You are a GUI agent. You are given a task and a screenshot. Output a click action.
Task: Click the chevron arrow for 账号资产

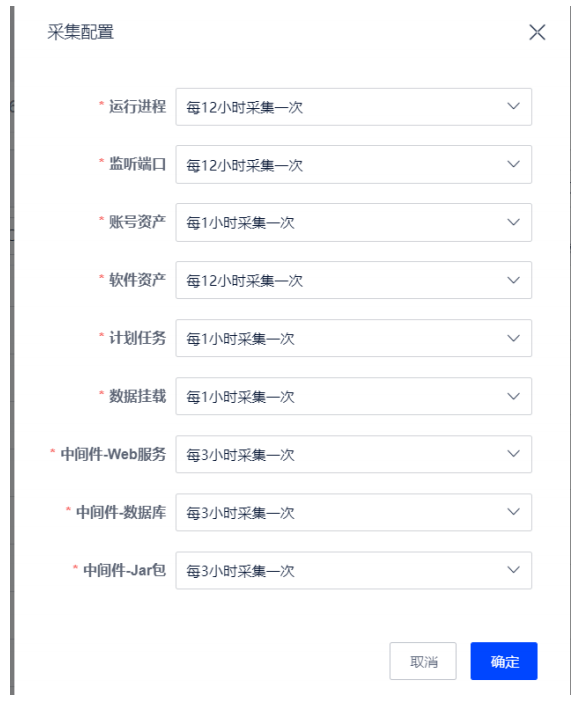pyautogui.click(x=513, y=222)
